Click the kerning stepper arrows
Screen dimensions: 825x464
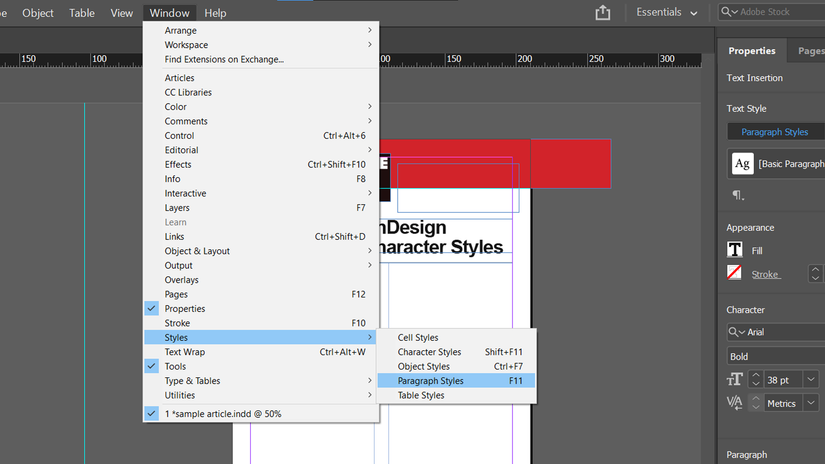[x=756, y=403]
